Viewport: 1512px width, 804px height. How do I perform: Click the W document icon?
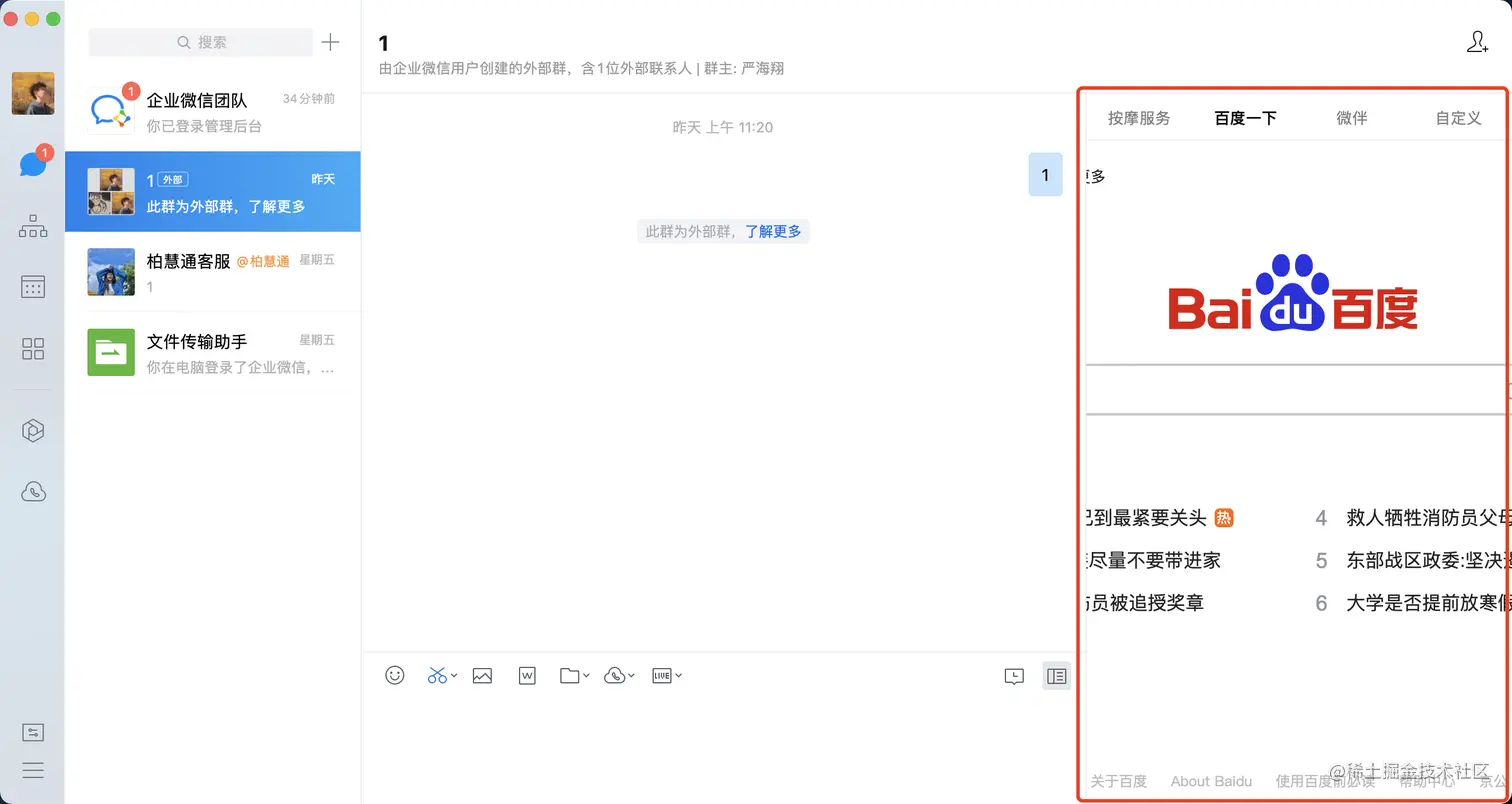(x=527, y=676)
